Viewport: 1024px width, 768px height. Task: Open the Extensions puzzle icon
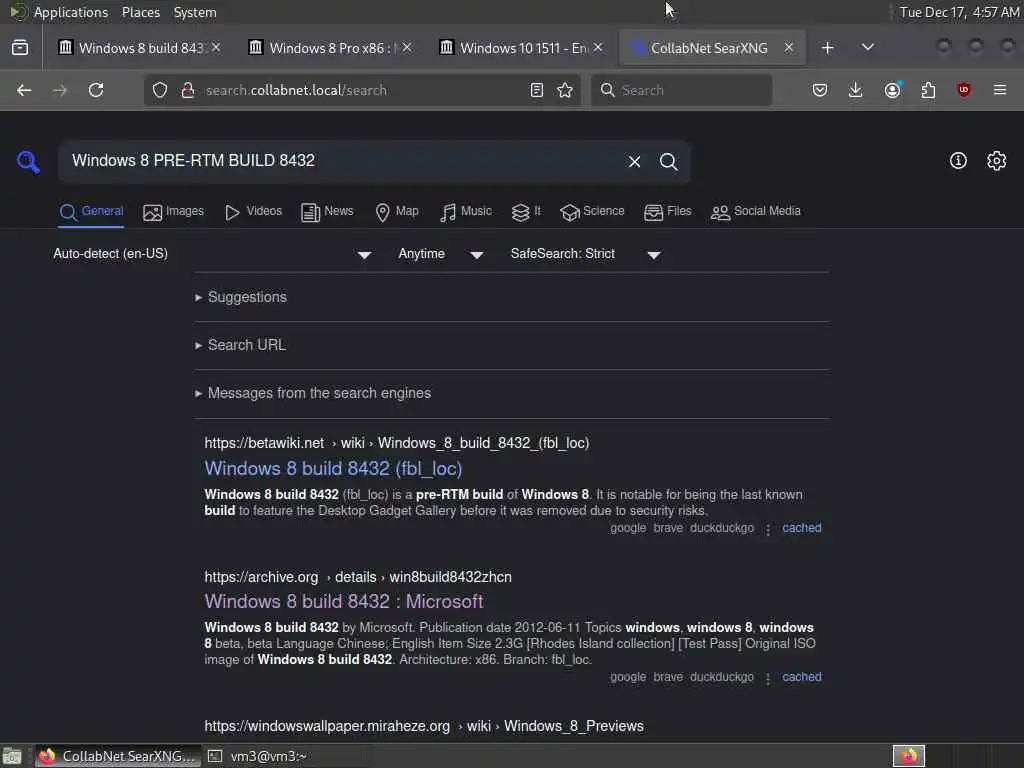point(928,90)
